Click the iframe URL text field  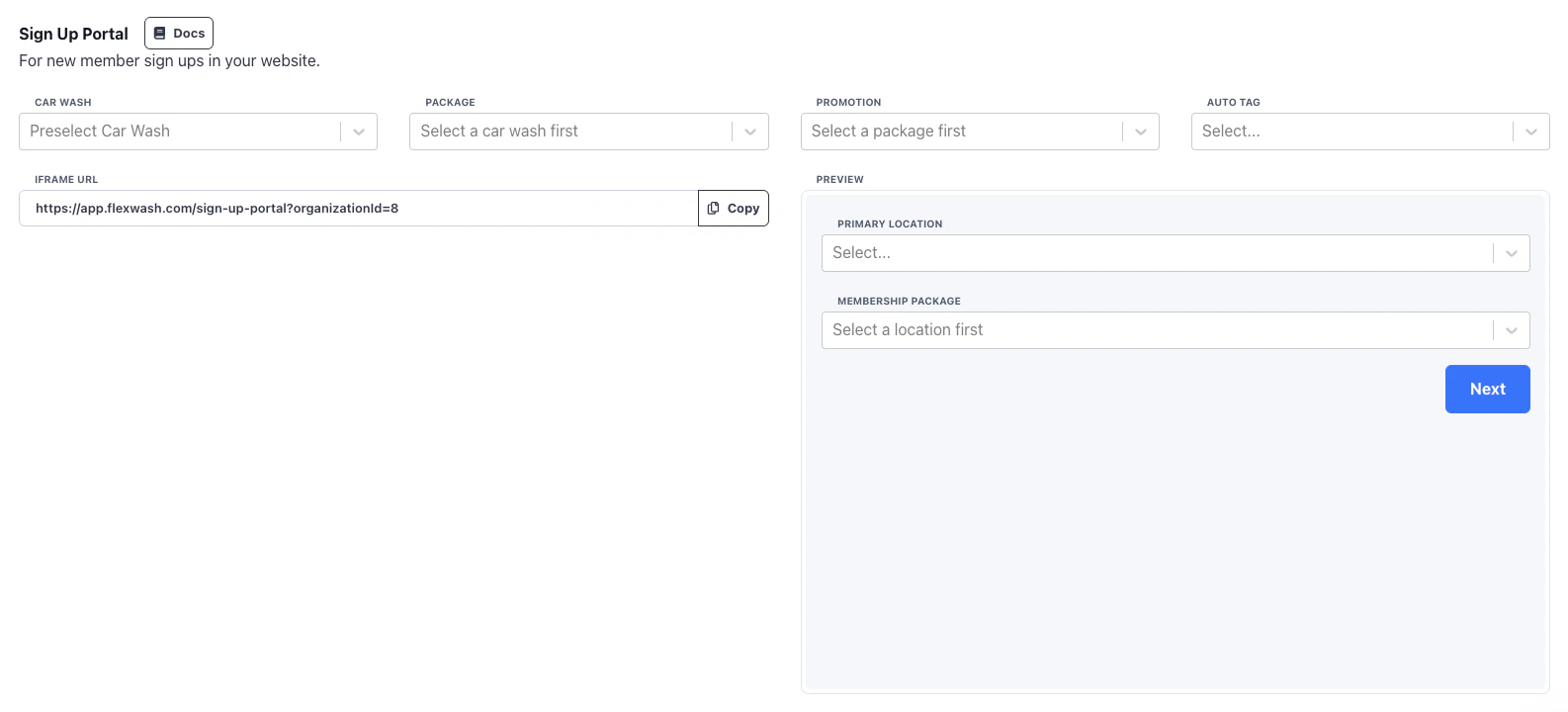[359, 209]
